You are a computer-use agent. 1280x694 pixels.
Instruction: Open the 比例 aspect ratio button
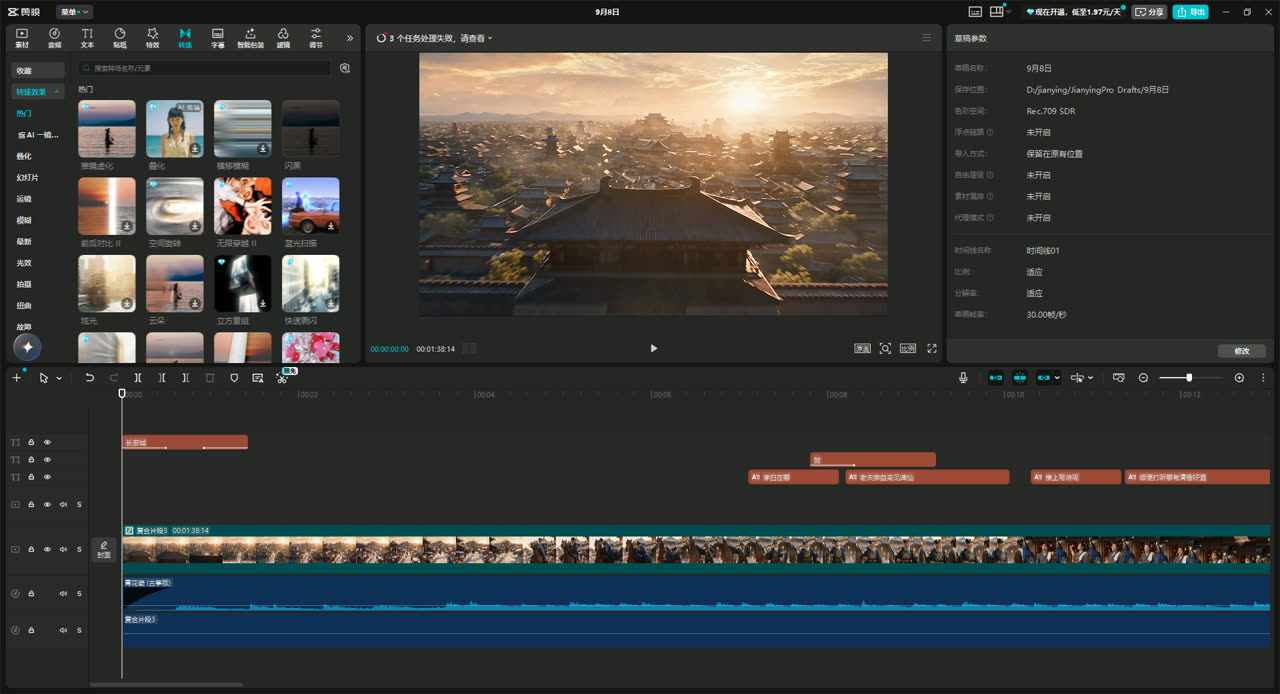908,348
